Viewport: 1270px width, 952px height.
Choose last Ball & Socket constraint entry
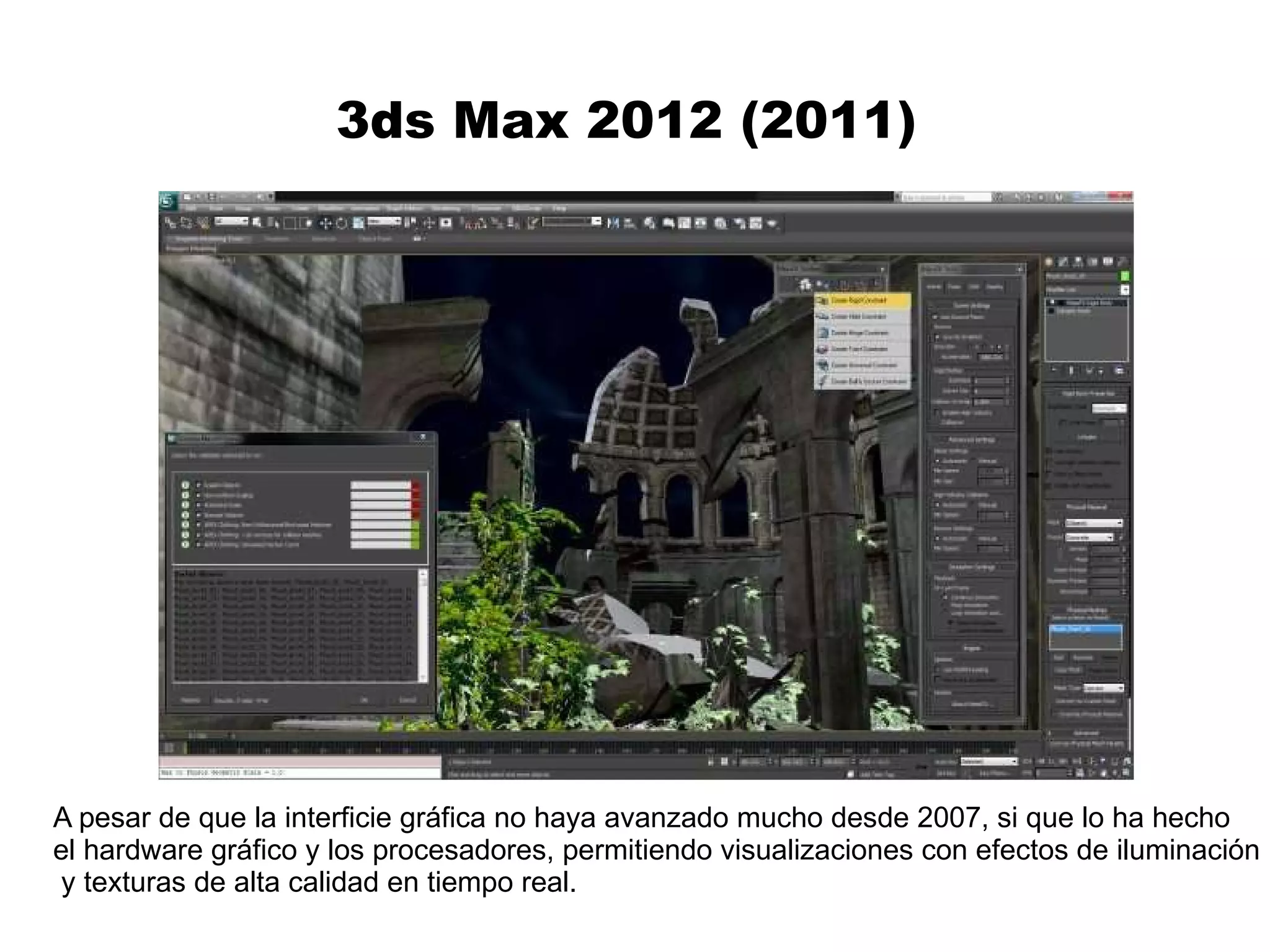tap(863, 381)
